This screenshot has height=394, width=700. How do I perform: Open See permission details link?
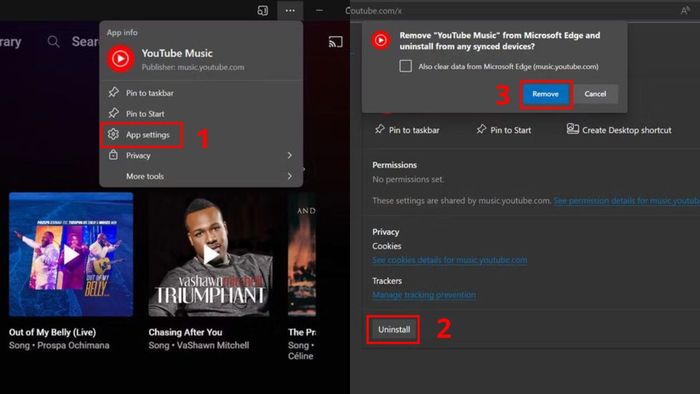pos(627,201)
